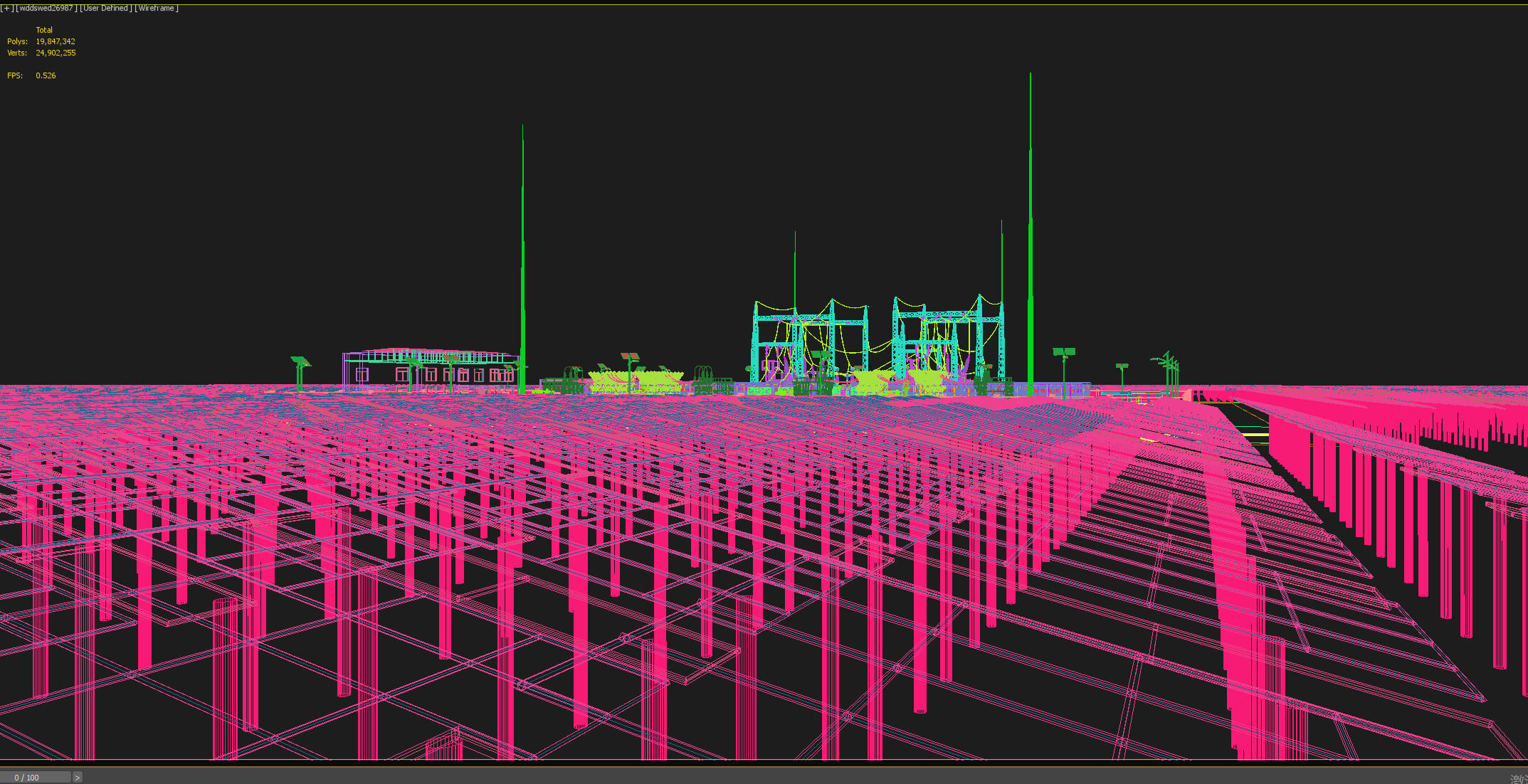
Task: Open the [+] viewport general menu
Action: click(x=6, y=8)
